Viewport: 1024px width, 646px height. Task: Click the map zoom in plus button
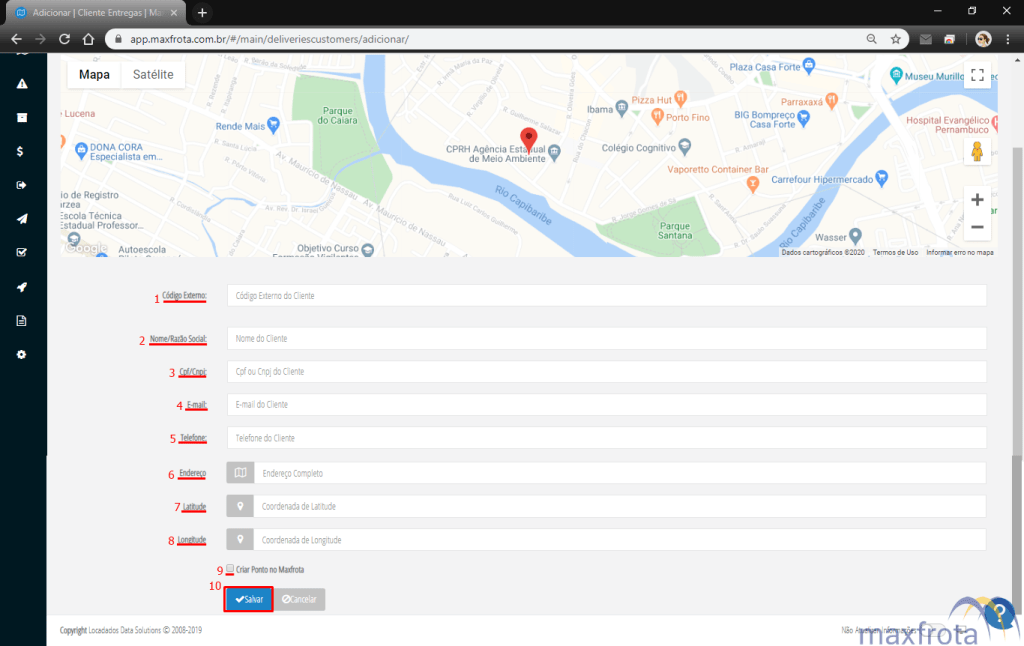pyautogui.click(x=977, y=200)
